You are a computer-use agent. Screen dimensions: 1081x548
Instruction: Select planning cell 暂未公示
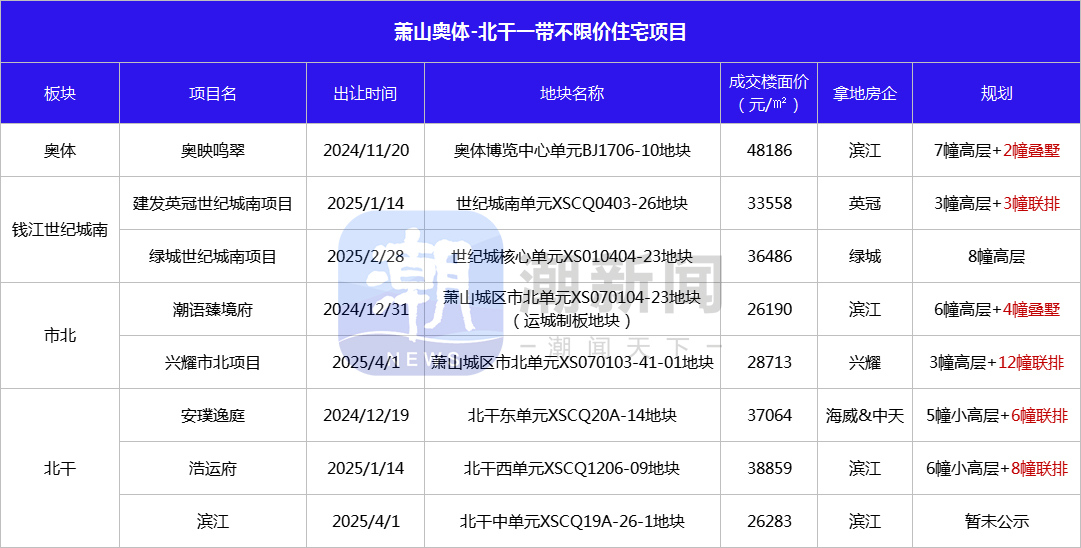point(996,522)
